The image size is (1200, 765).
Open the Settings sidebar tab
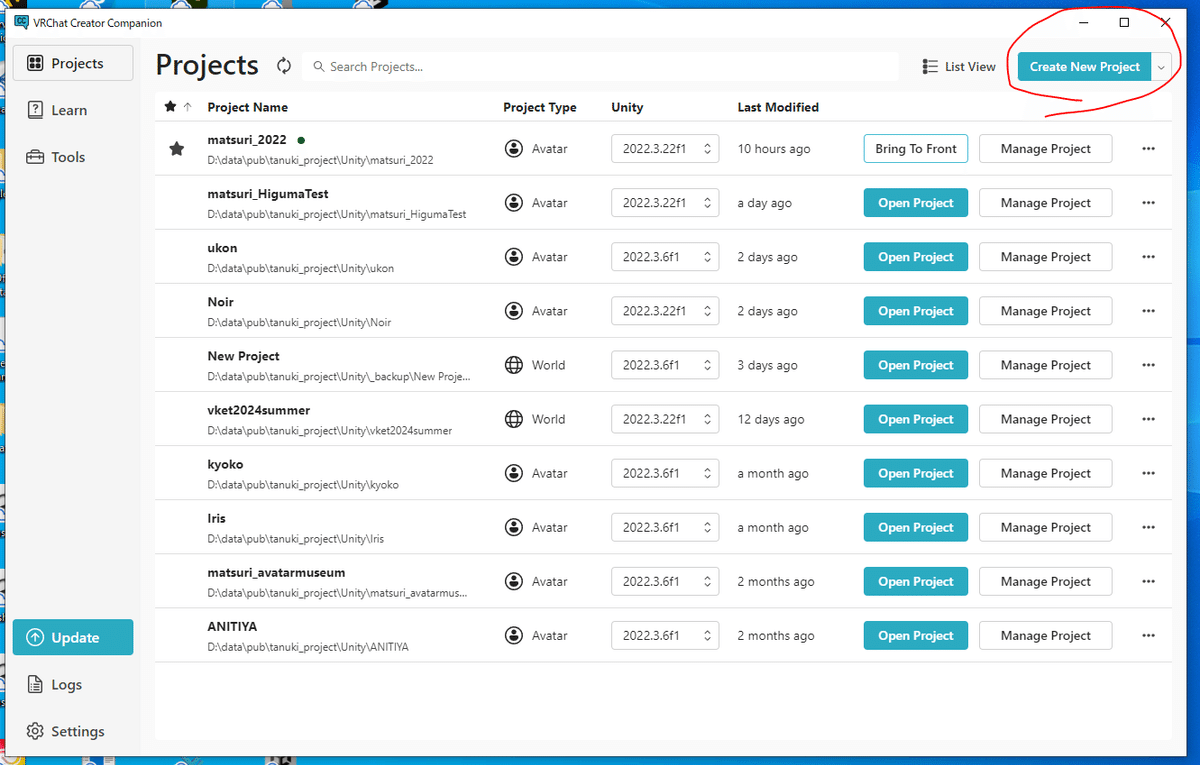click(73, 731)
